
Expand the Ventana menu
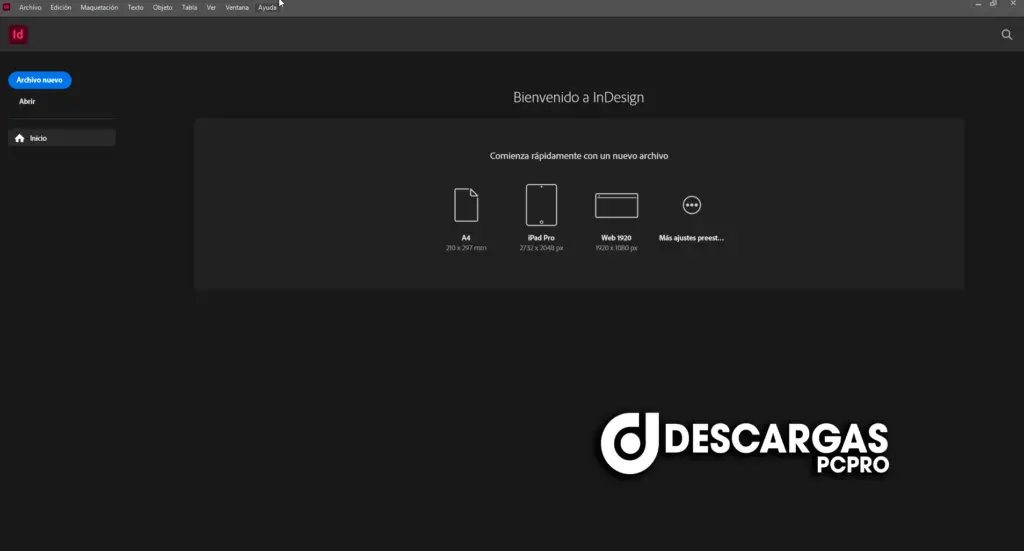tap(237, 7)
